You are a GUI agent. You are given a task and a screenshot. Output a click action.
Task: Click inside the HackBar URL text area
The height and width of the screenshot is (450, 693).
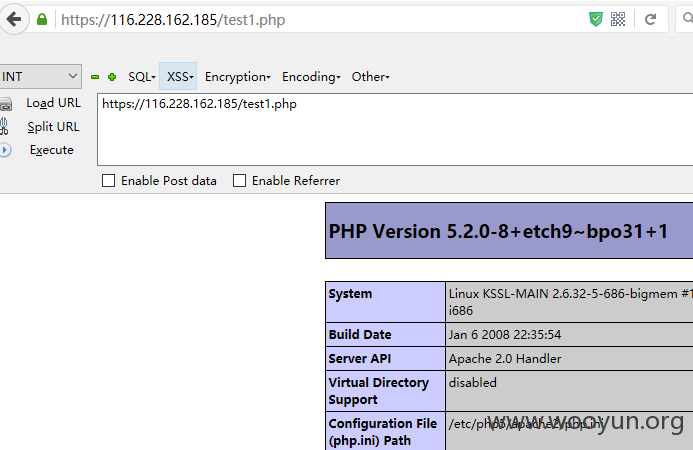395,130
